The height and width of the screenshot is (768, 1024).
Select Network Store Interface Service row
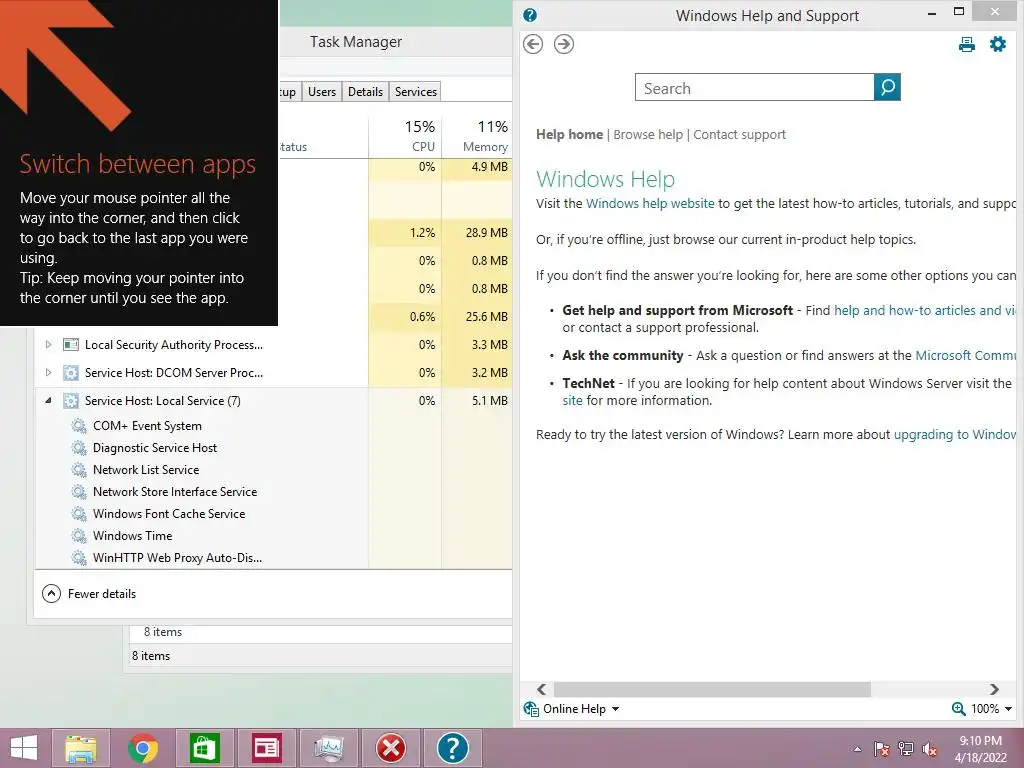pyautogui.click(x=201, y=492)
